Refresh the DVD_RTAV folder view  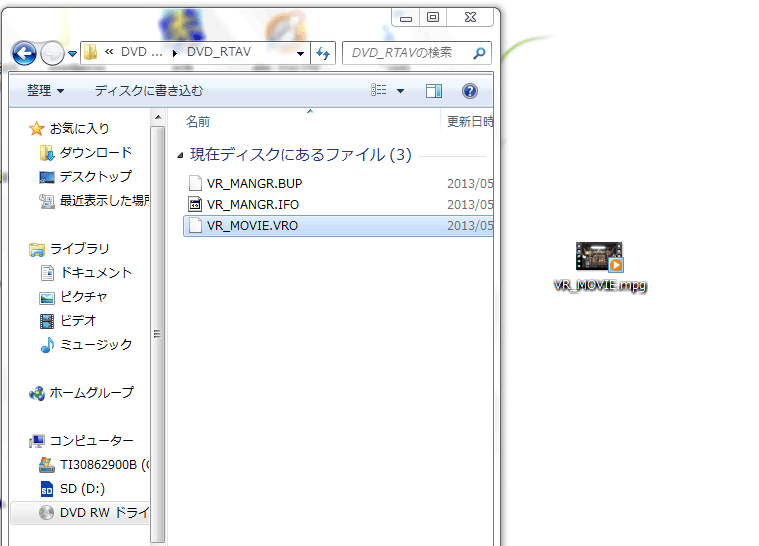click(323, 53)
